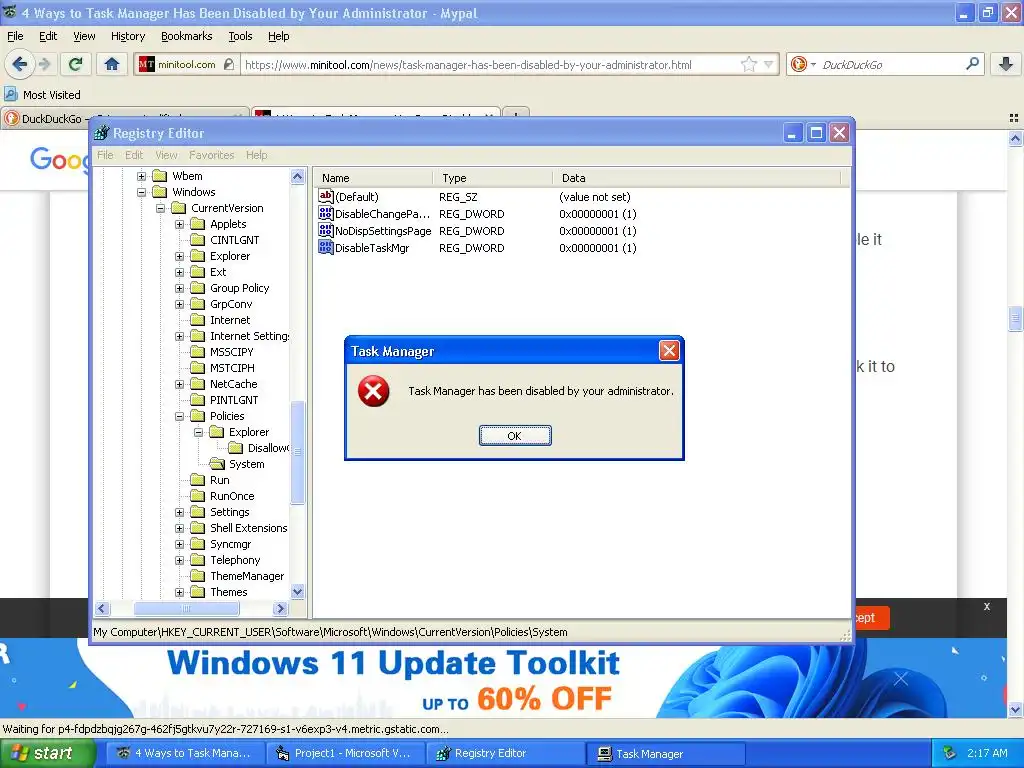The image size is (1024, 768).
Task: Click the tree vertical scrollbar thumb
Action: [297, 452]
